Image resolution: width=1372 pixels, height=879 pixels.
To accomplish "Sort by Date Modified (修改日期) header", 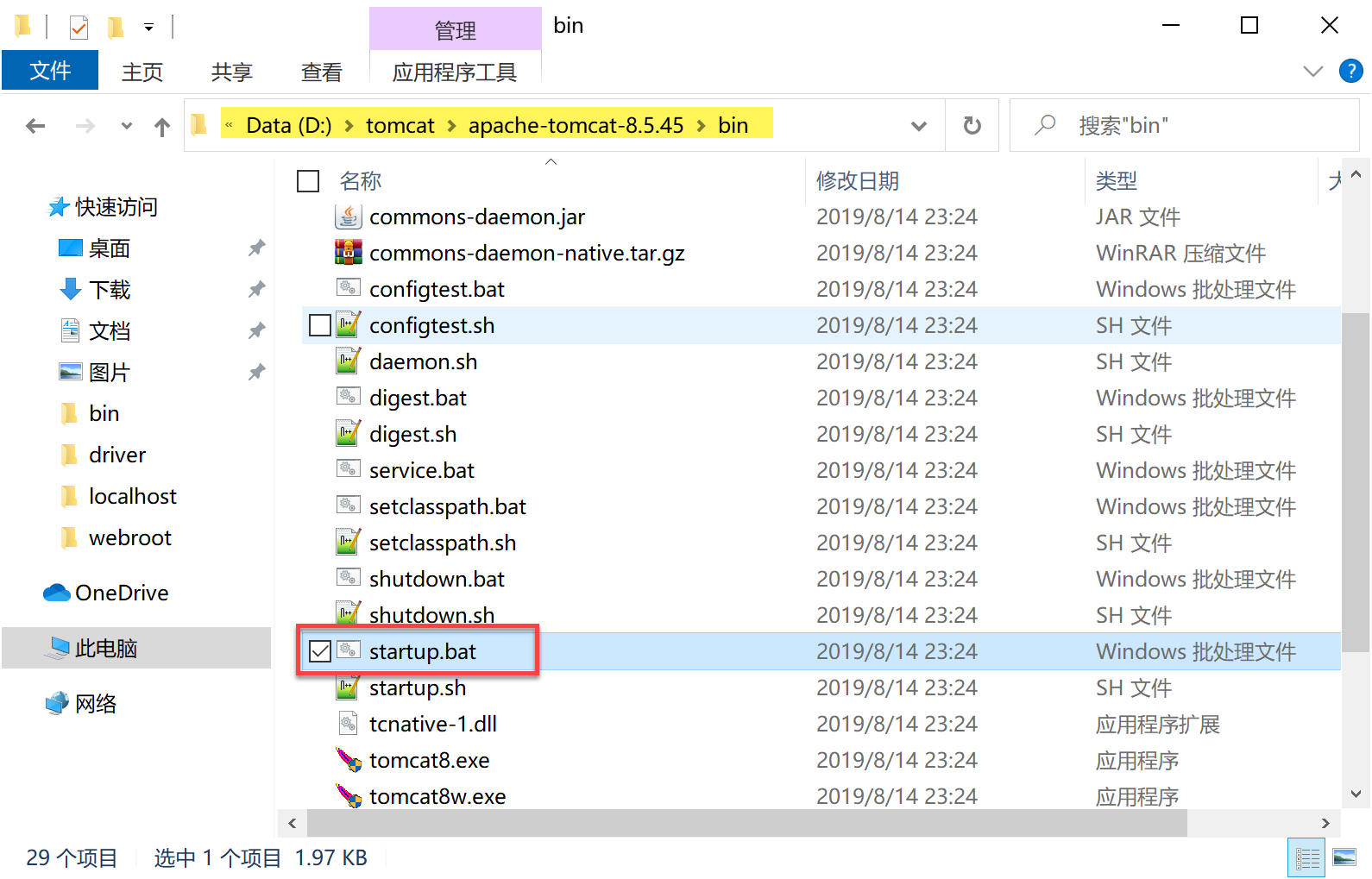I will [858, 181].
